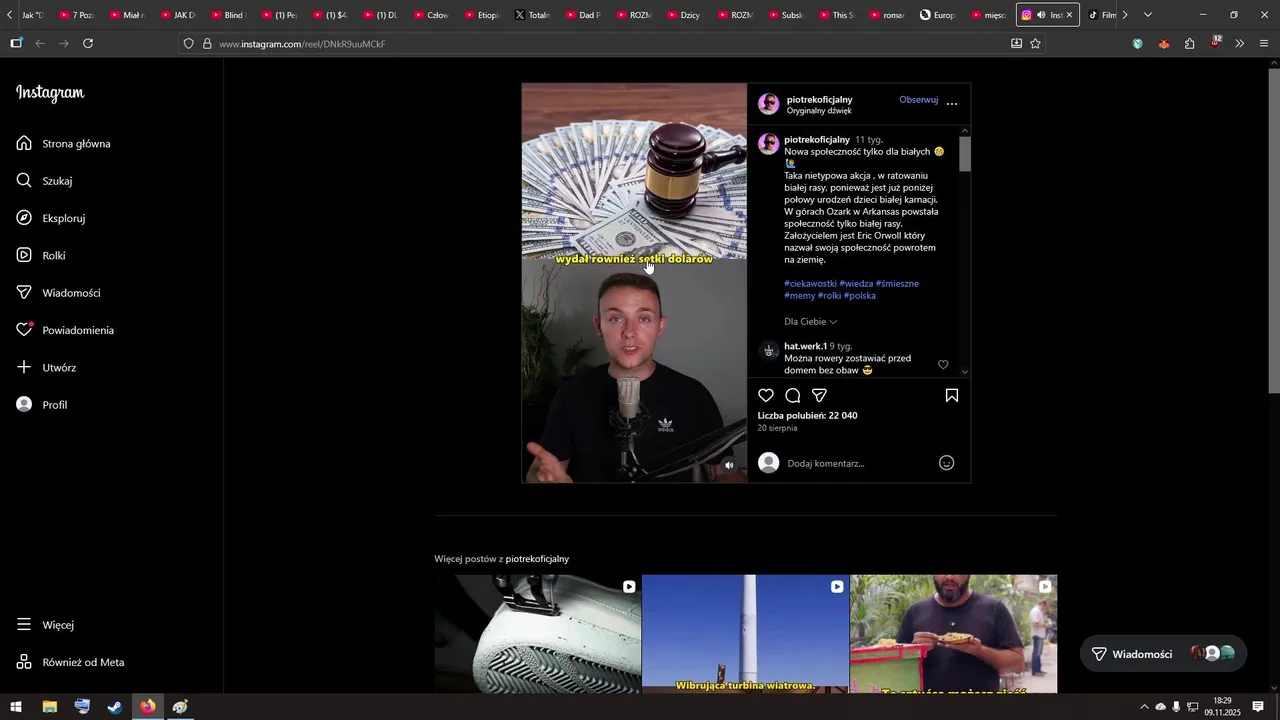Screen dimensions: 1280x720
Task: Click the #ciekawostki hashtag
Action: [x=810, y=284]
